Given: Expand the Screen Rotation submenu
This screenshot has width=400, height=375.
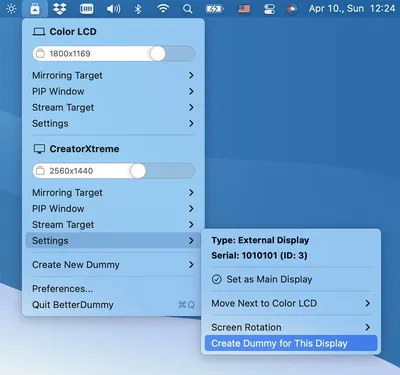Looking at the screenshot, I should tap(291, 327).
